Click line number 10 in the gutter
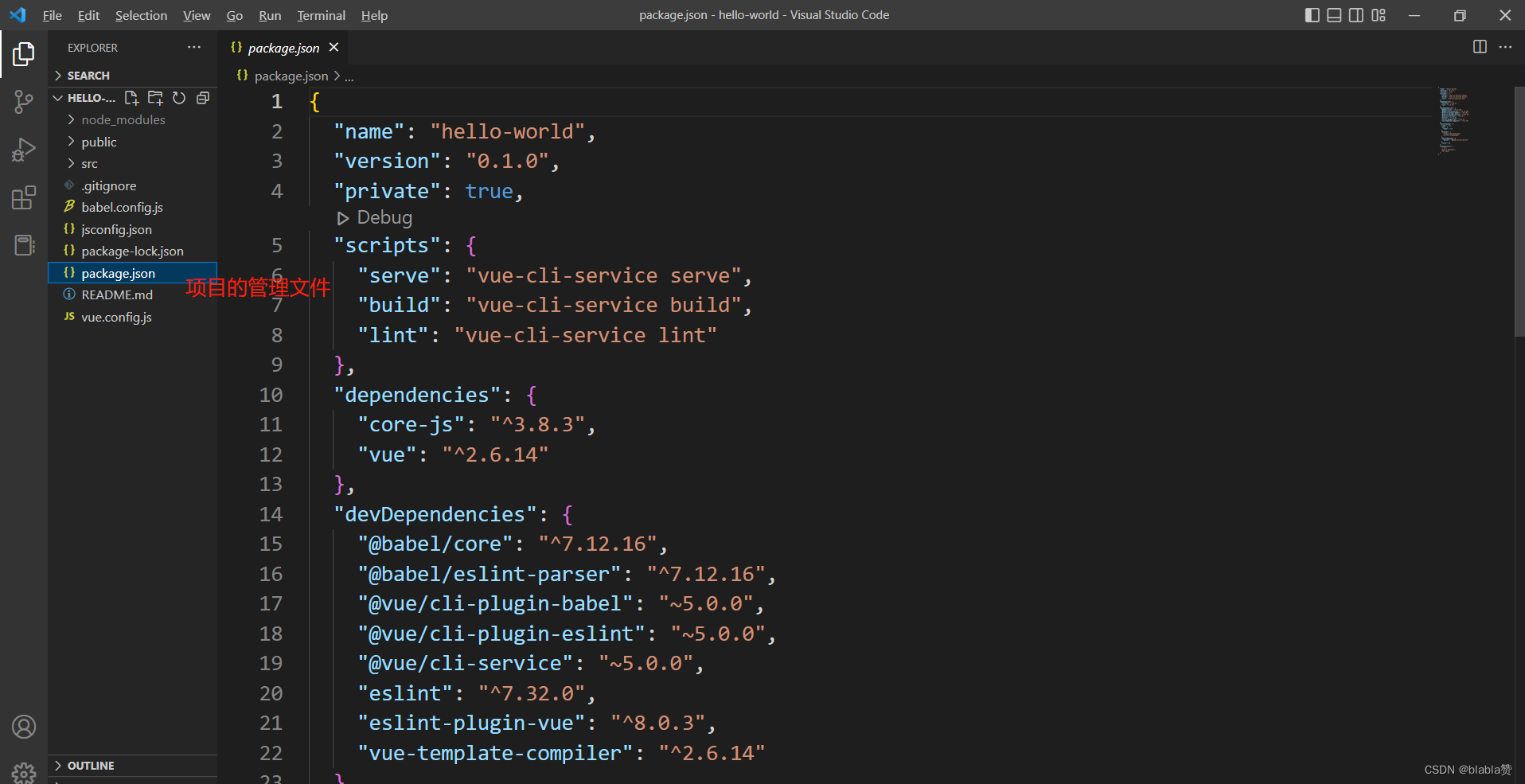Screen dimensions: 1525x784 271,395
